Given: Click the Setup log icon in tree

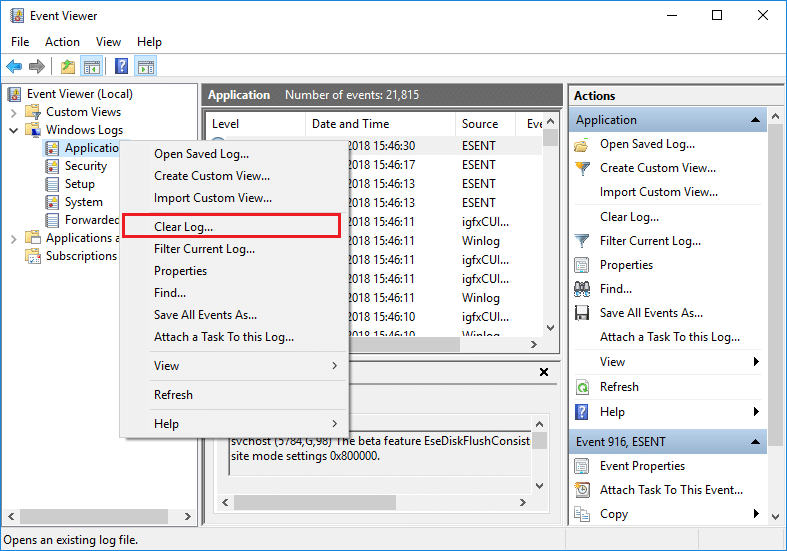Looking at the screenshot, I should [52, 184].
